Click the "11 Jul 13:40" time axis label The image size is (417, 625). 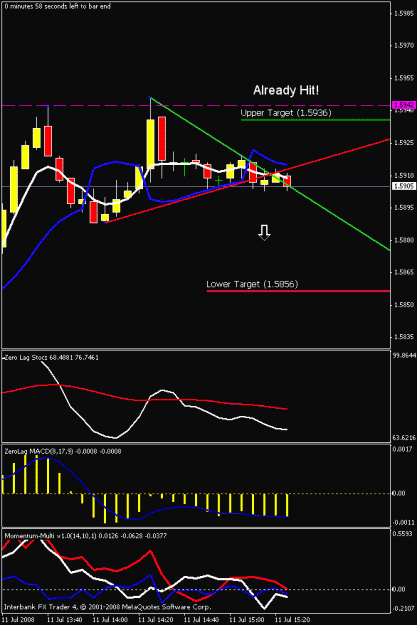click(x=65, y=620)
